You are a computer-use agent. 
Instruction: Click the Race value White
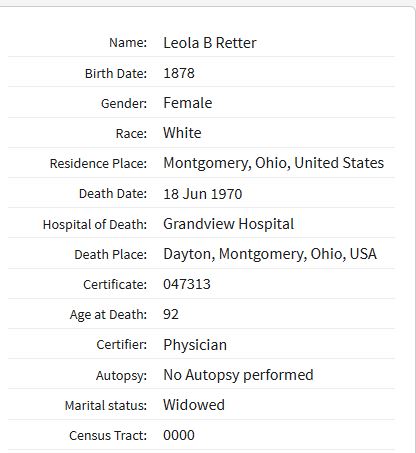click(x=182, y=133)
